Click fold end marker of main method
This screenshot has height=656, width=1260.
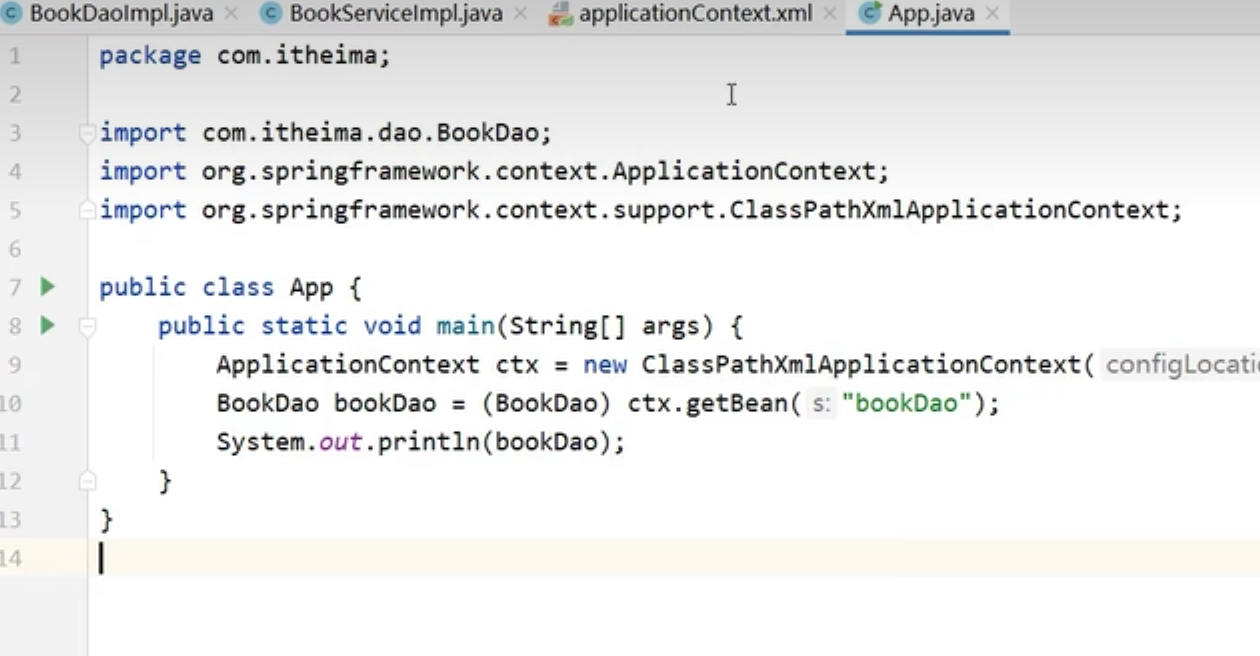pyautogui.click(x=88, y=481)
